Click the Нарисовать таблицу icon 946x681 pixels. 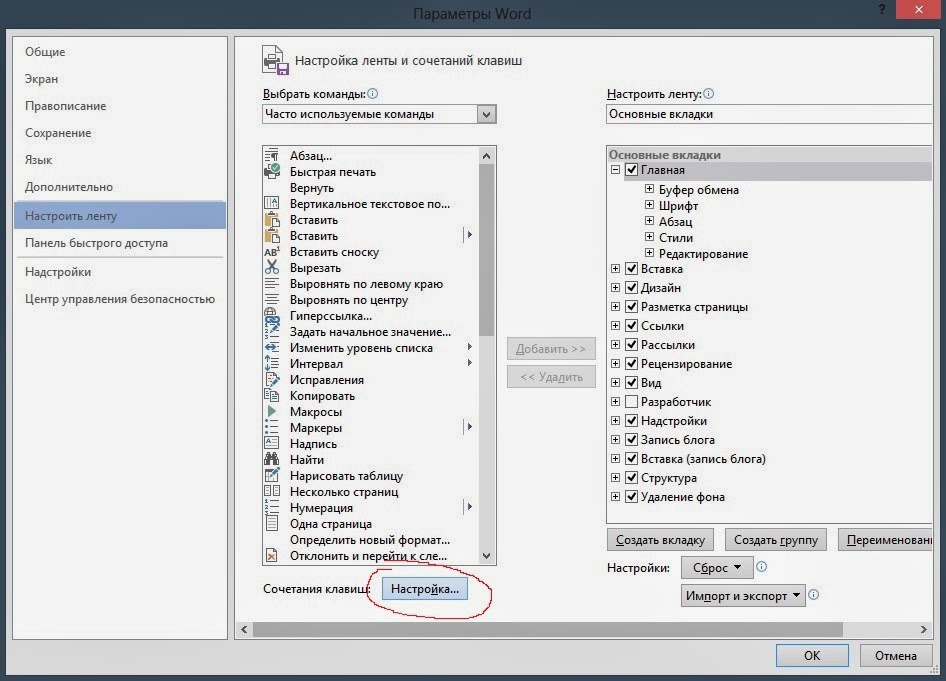(x=272, y=475)
